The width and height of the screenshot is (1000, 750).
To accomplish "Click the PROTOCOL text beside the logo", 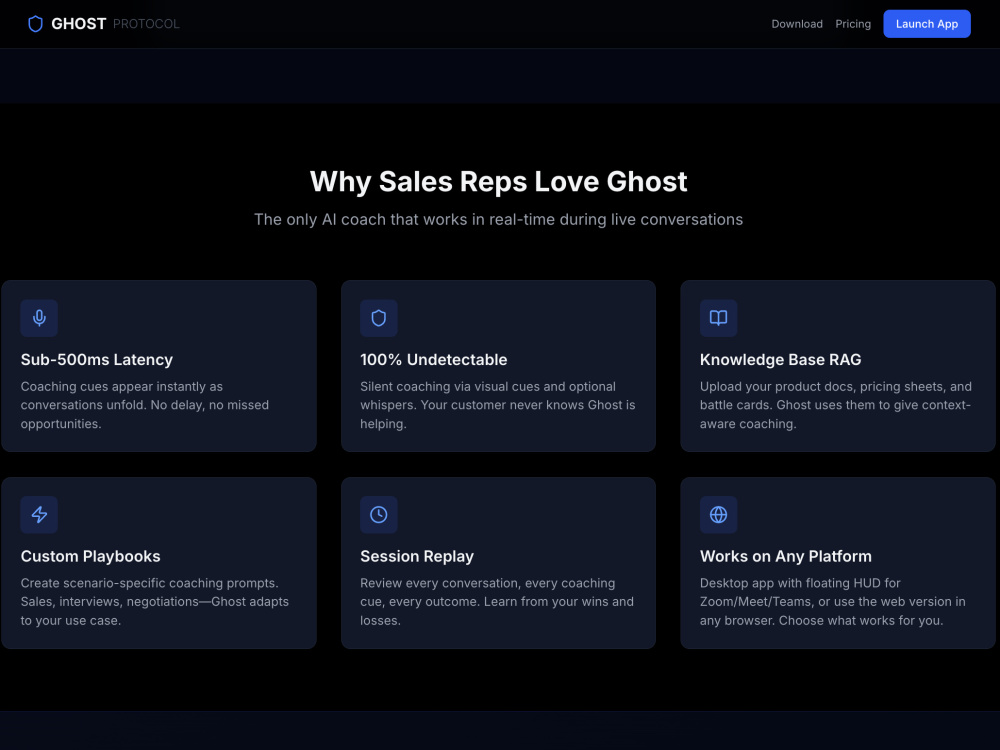I will 146,24.
